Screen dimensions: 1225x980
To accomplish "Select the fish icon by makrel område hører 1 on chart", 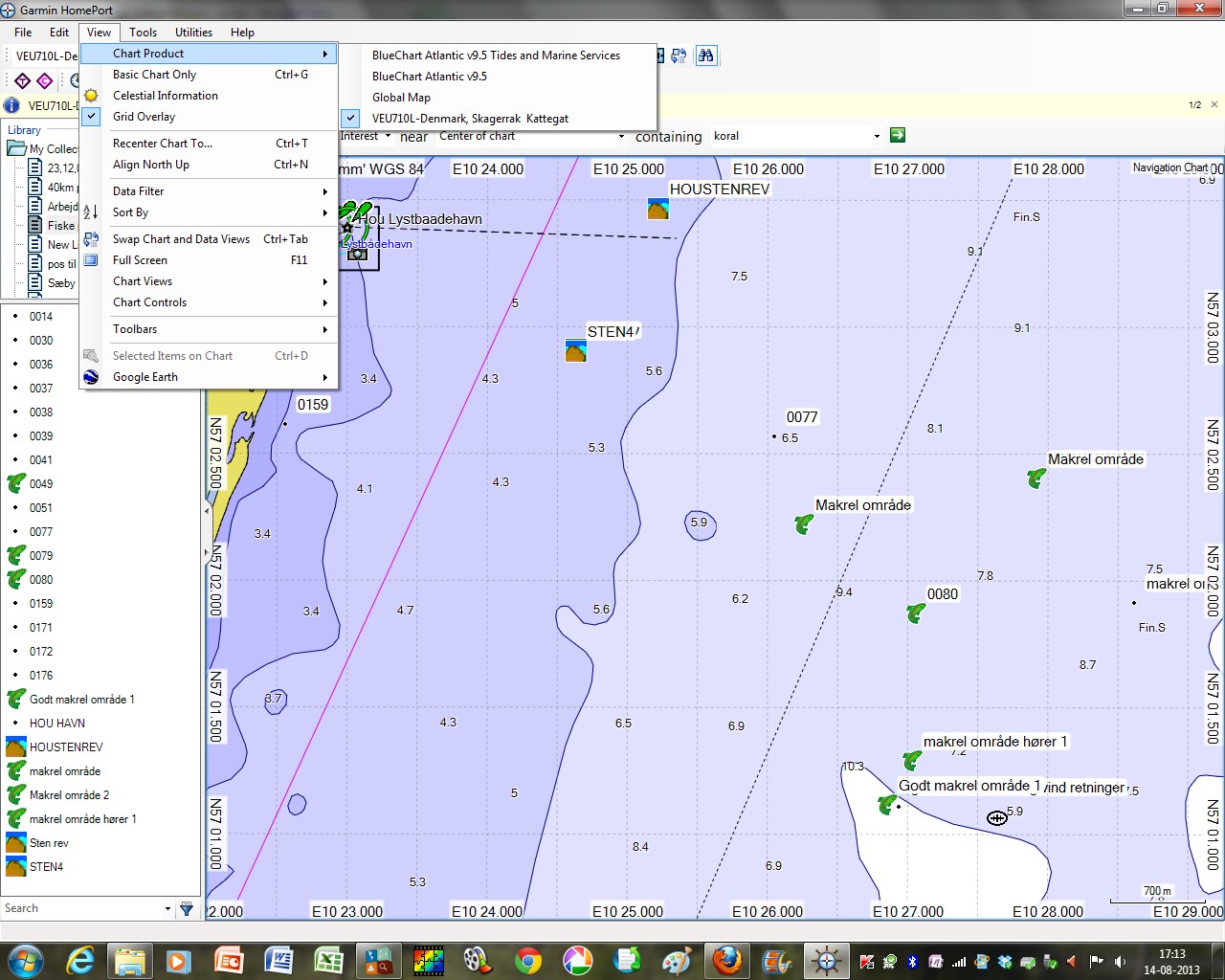I will (912, 760).
